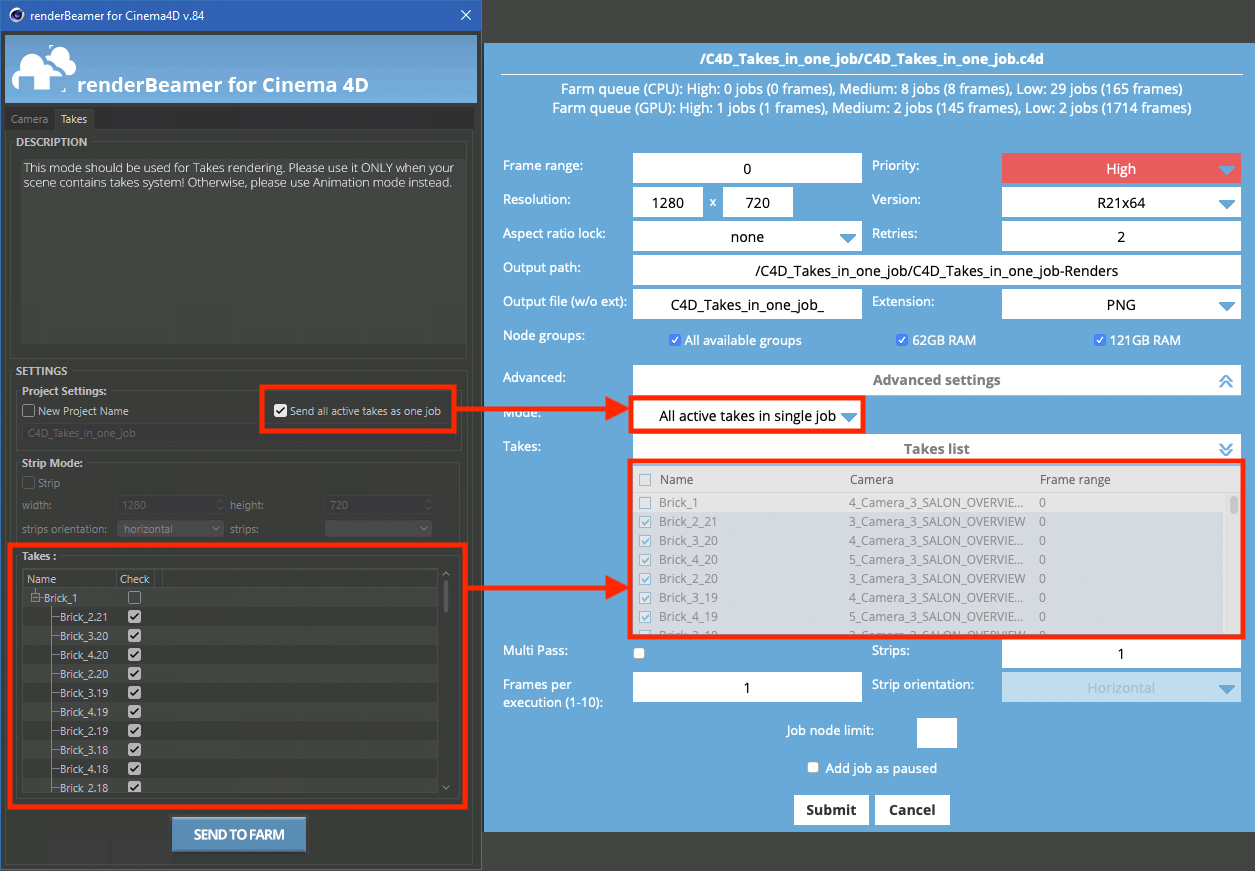This screenshot has width=1255, height=871.
Task: Click the SEND TO FARM button
Action: (x=239, y=834)
